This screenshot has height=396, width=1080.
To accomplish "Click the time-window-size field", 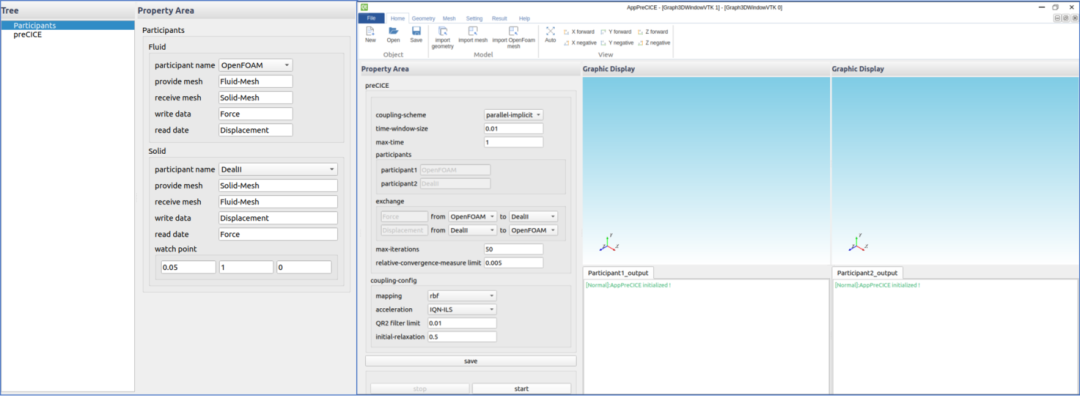I will (x=514, y=129).
